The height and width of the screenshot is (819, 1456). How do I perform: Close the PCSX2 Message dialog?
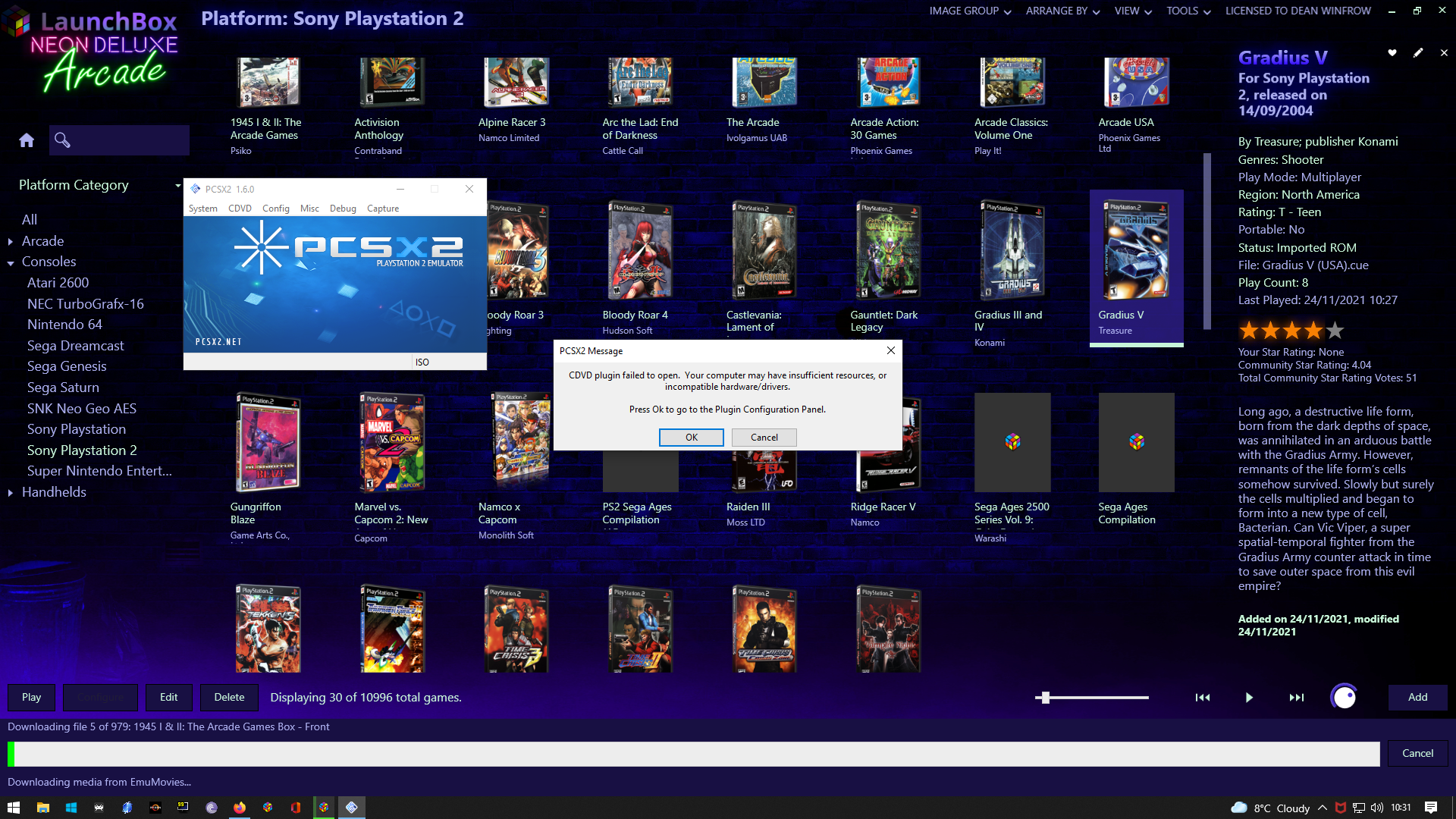[891, 350]
